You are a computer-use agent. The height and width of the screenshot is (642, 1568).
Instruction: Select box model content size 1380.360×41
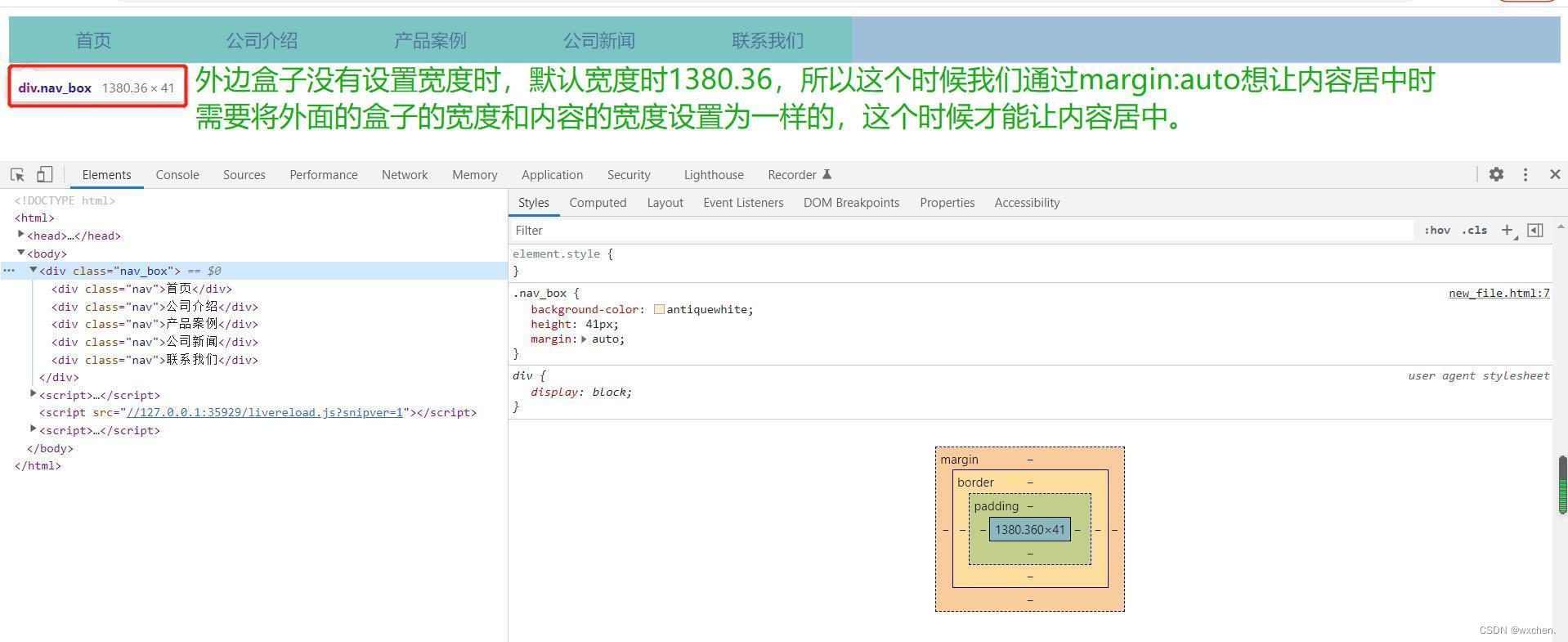pyautogui.click(x=1029, y=530)
